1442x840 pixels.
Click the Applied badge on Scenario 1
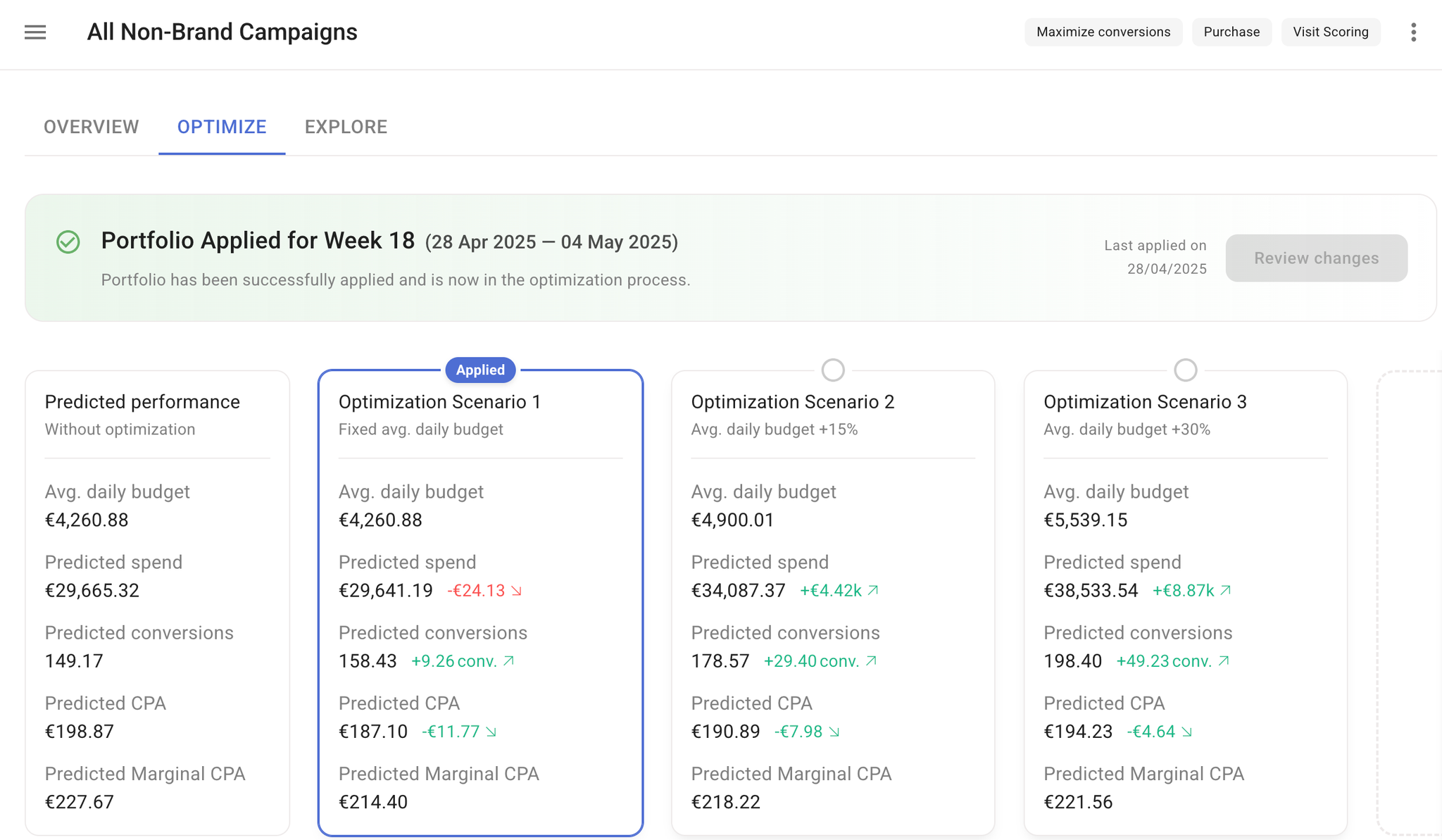480,370
